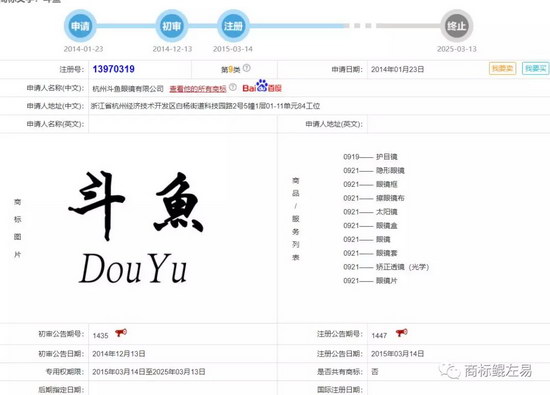Click the WeChat watermark icon
The image size is (550, 395).
tap(449, 371)
